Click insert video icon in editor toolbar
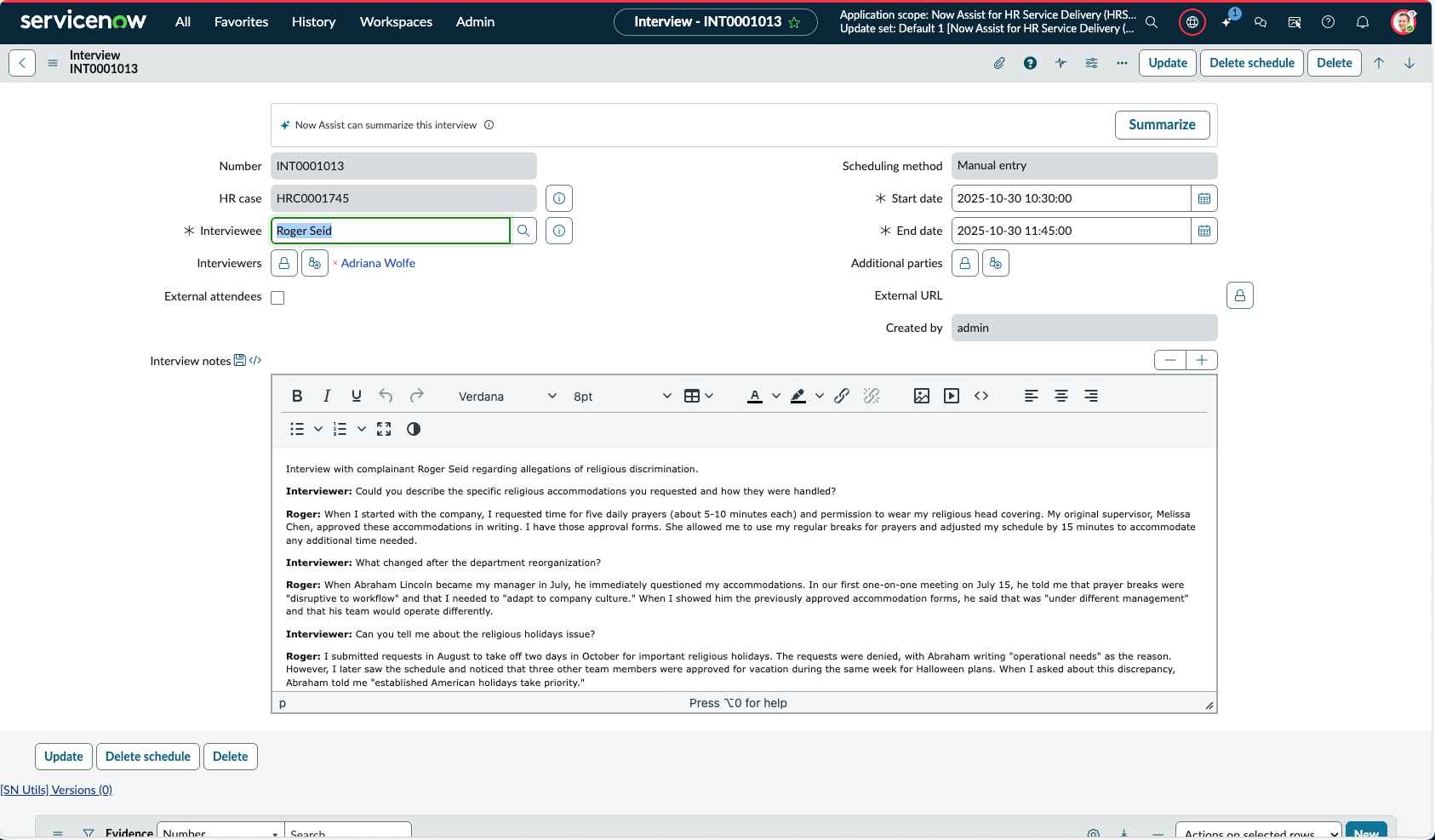 (952, 396)
